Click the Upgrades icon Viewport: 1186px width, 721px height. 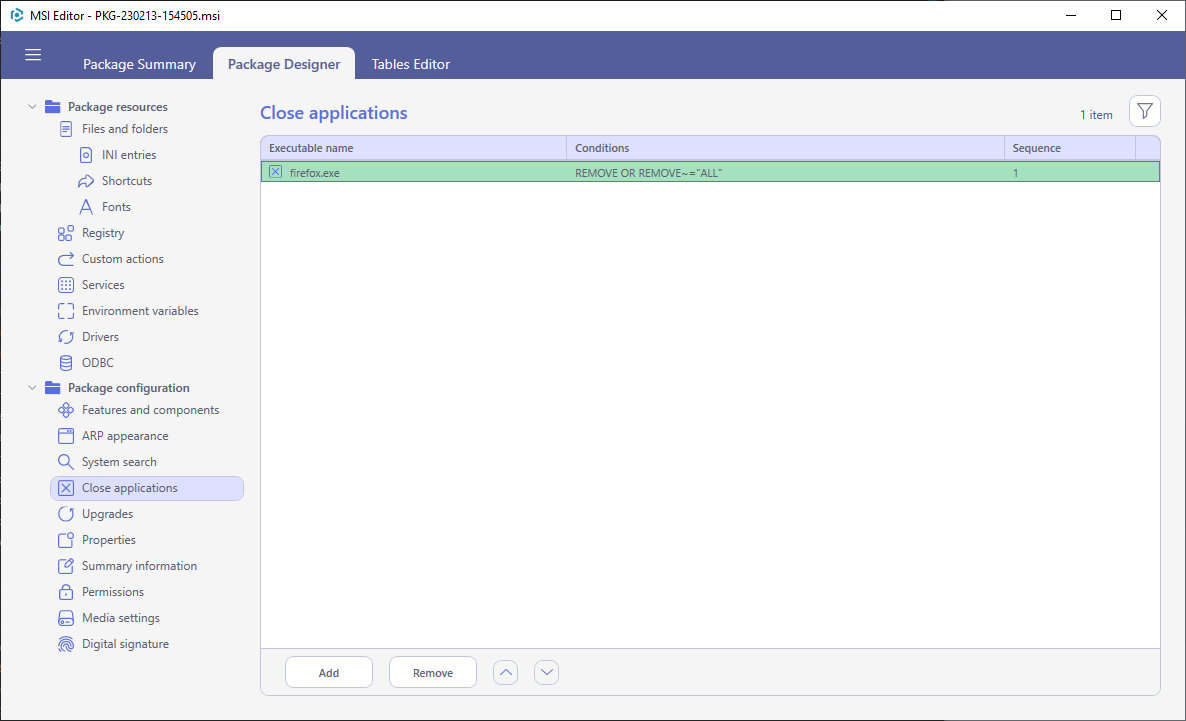point(66,514)
